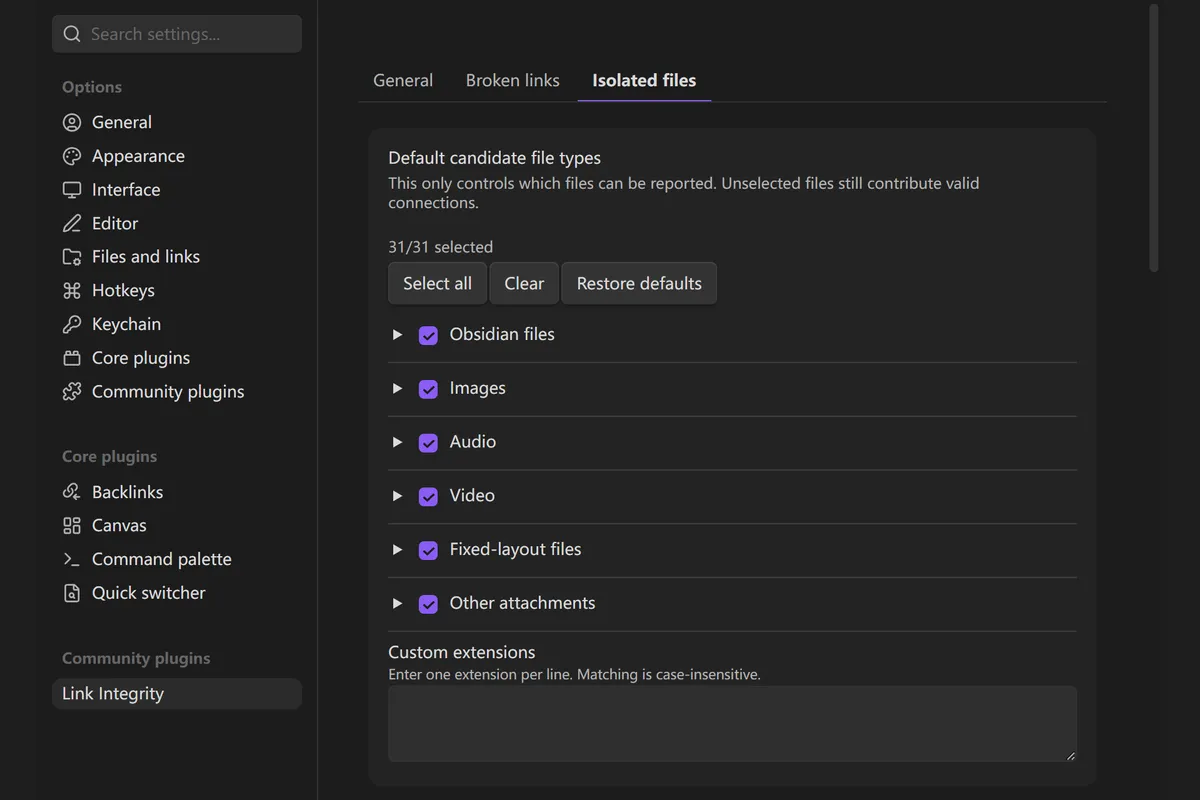Click the settings panel vertical scrollbar
The height and width of the screenshot is (800, 1200).
tap(1153, 138)
